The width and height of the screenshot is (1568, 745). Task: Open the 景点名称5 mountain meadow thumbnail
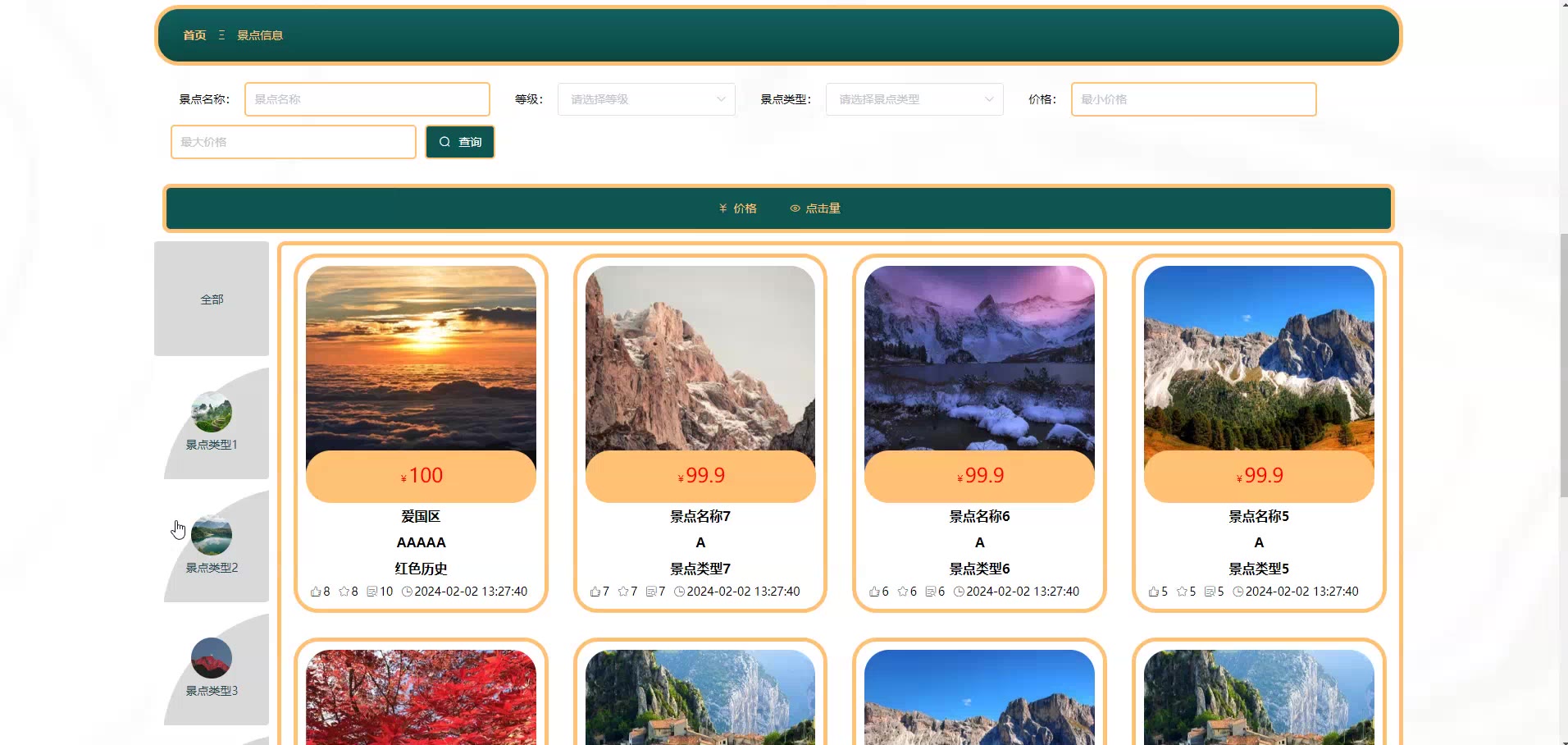coord(1259,359)
